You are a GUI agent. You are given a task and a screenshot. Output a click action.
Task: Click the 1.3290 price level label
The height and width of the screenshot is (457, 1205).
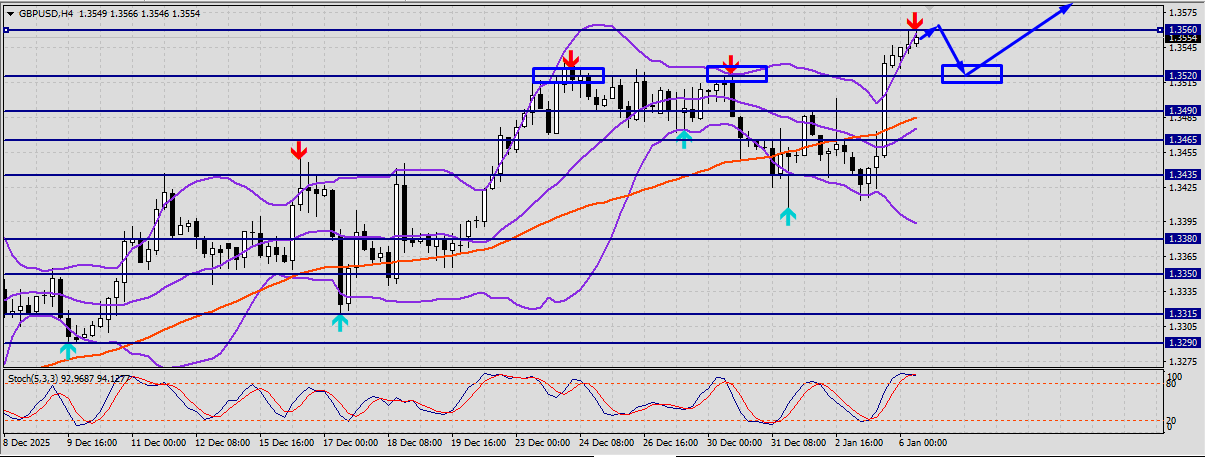(x=1182, y=343)
